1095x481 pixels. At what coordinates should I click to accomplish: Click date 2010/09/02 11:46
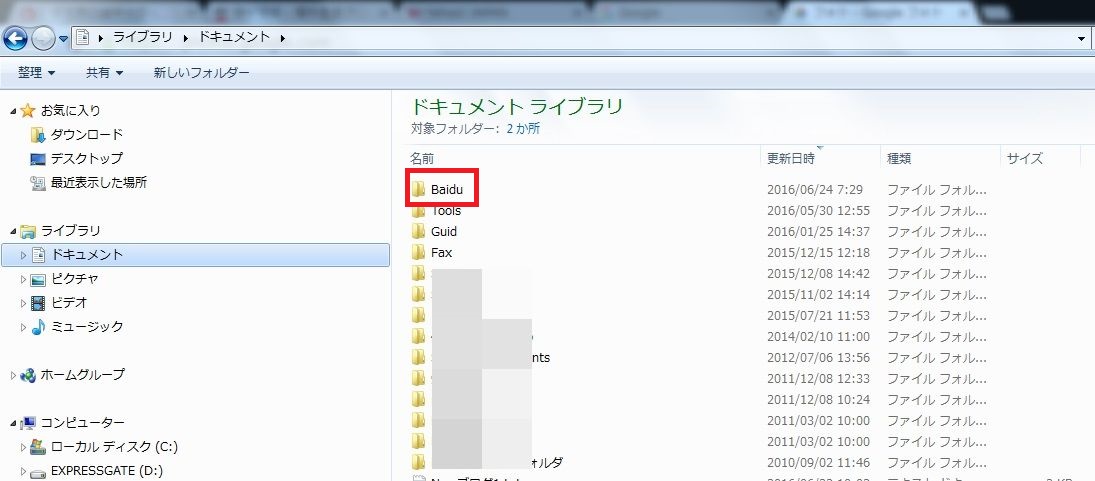[x=818, y=462]
